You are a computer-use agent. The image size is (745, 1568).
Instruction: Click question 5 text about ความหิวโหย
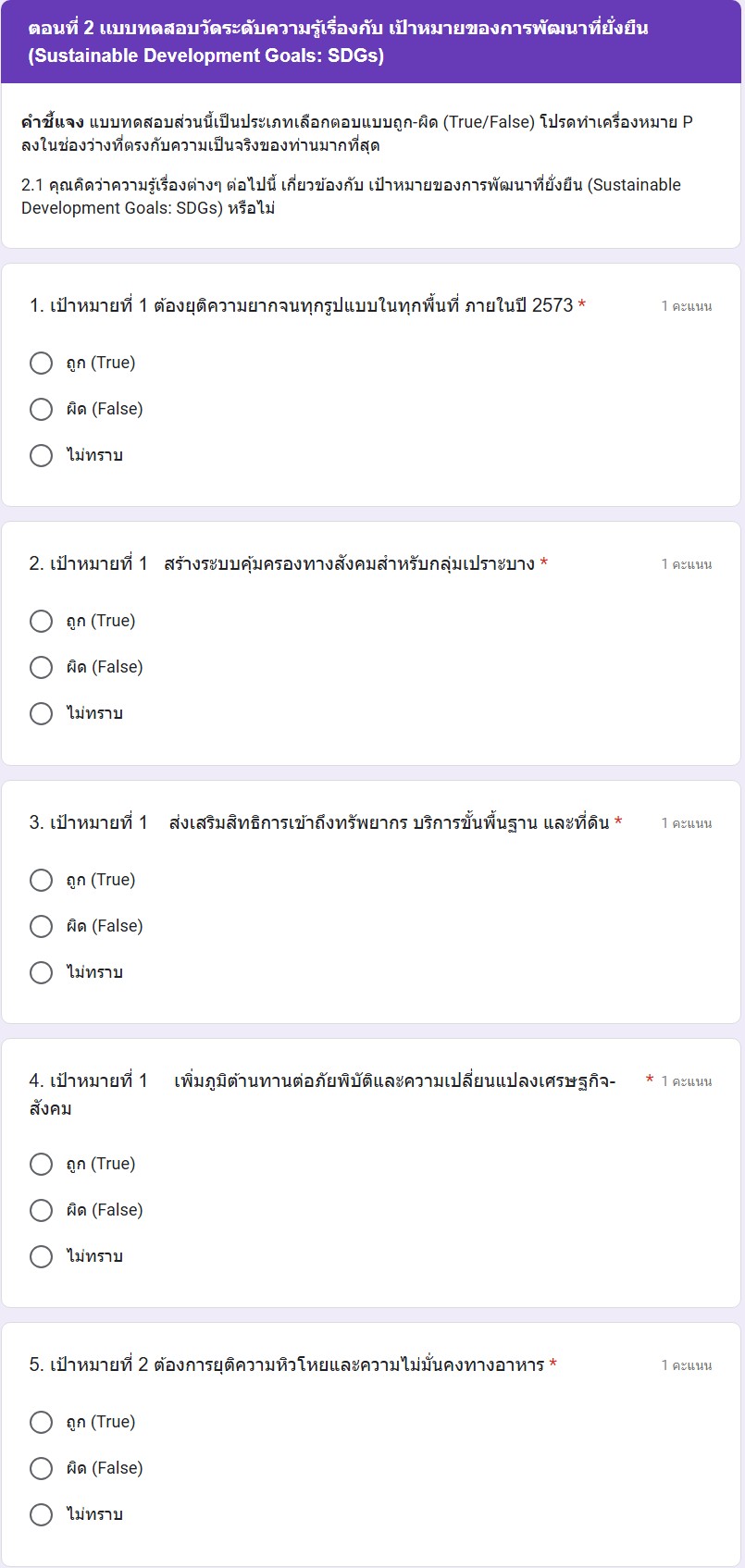point(286,1365)
